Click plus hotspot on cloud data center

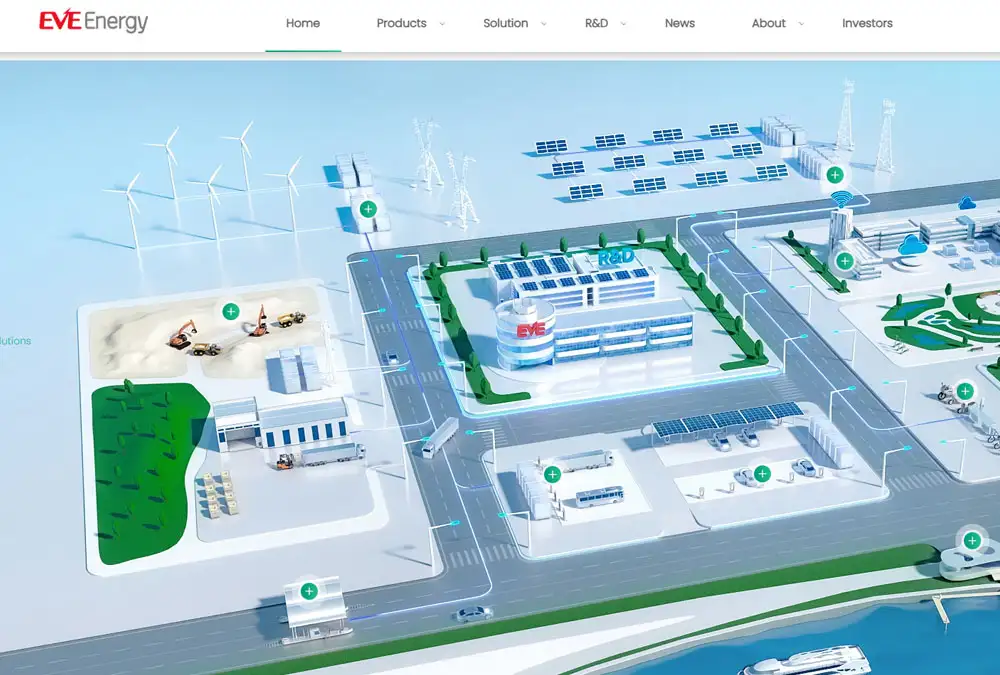pos(844,260)
